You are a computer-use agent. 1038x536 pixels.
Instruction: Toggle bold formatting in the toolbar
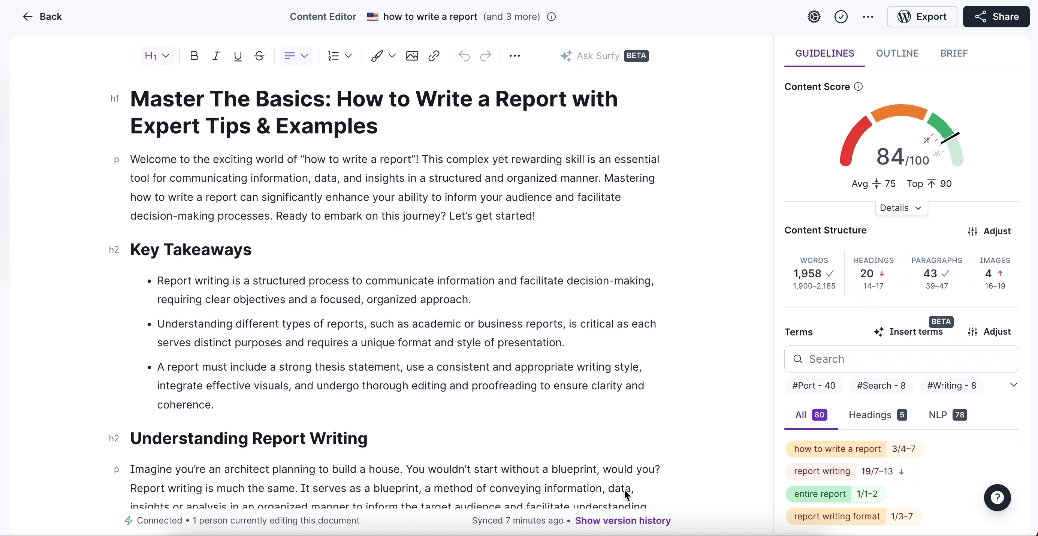coord(194,56)
